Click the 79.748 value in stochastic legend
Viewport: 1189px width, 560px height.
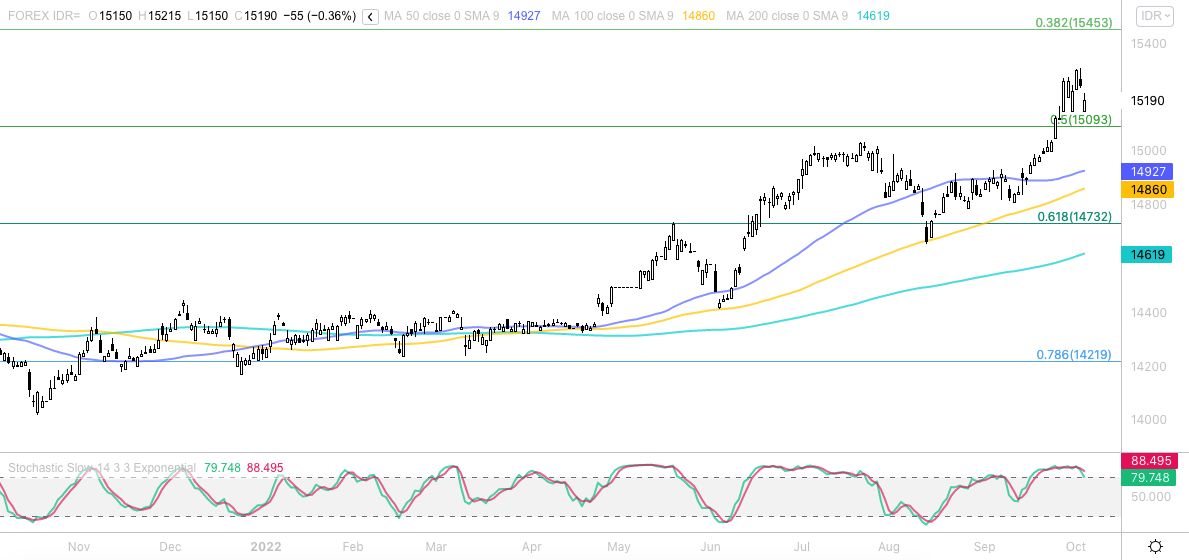(x=223, y=468)
